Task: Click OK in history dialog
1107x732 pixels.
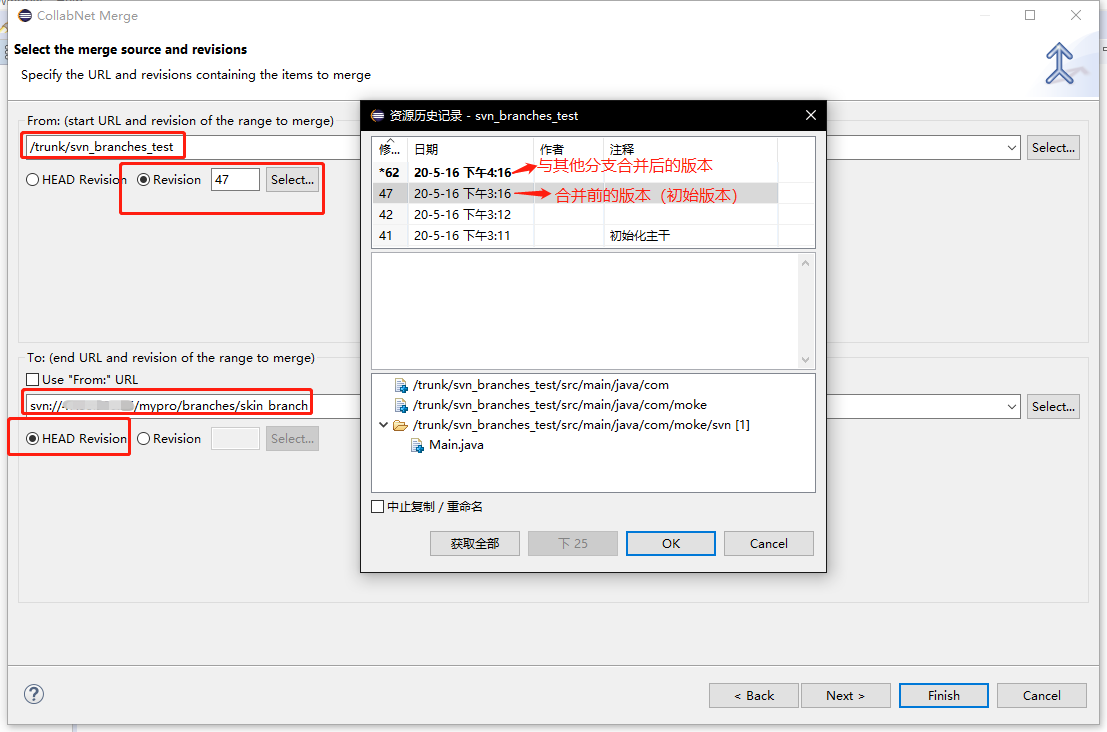Action: pos(671,544)
